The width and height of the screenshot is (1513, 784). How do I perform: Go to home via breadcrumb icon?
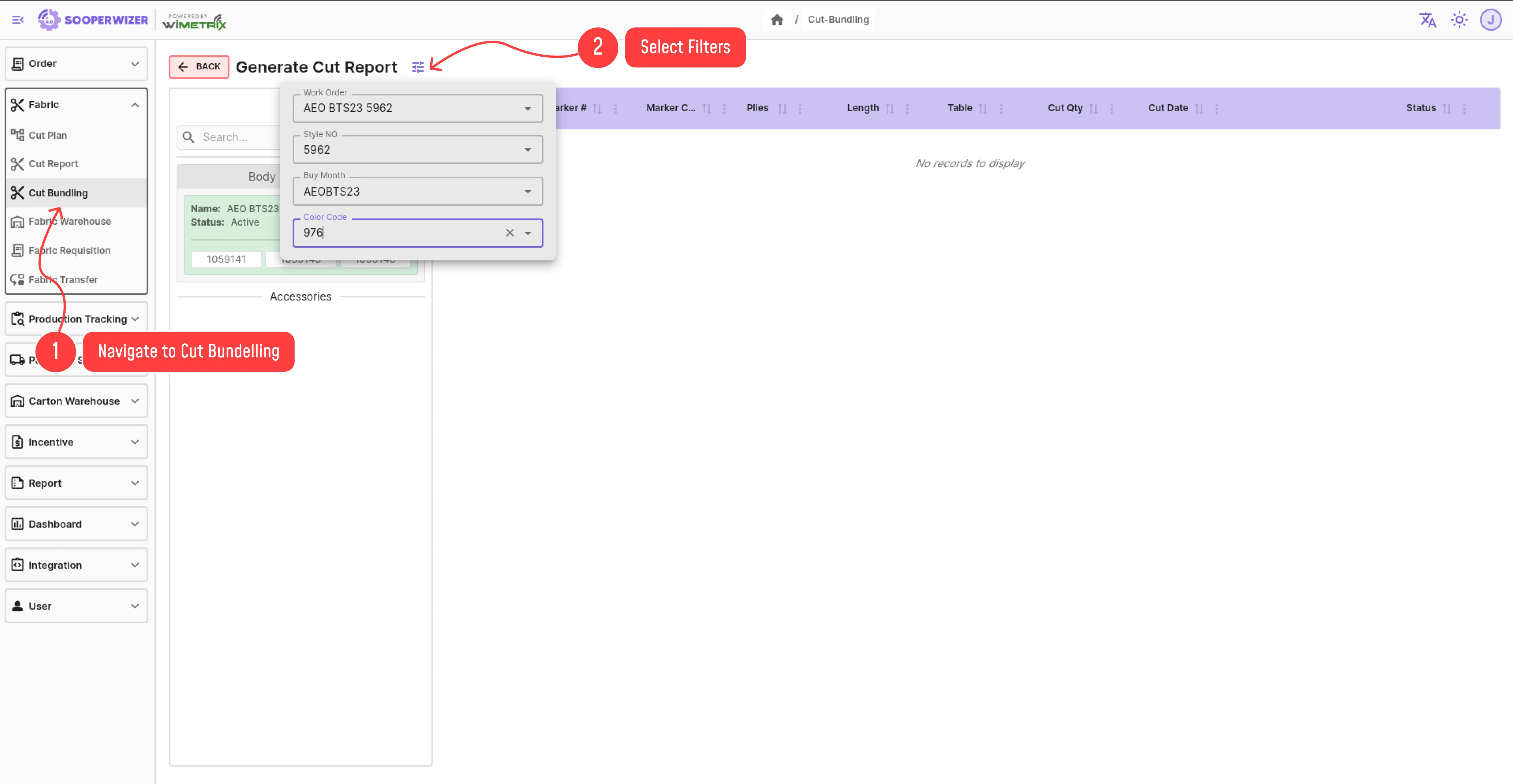click(777, 19)
